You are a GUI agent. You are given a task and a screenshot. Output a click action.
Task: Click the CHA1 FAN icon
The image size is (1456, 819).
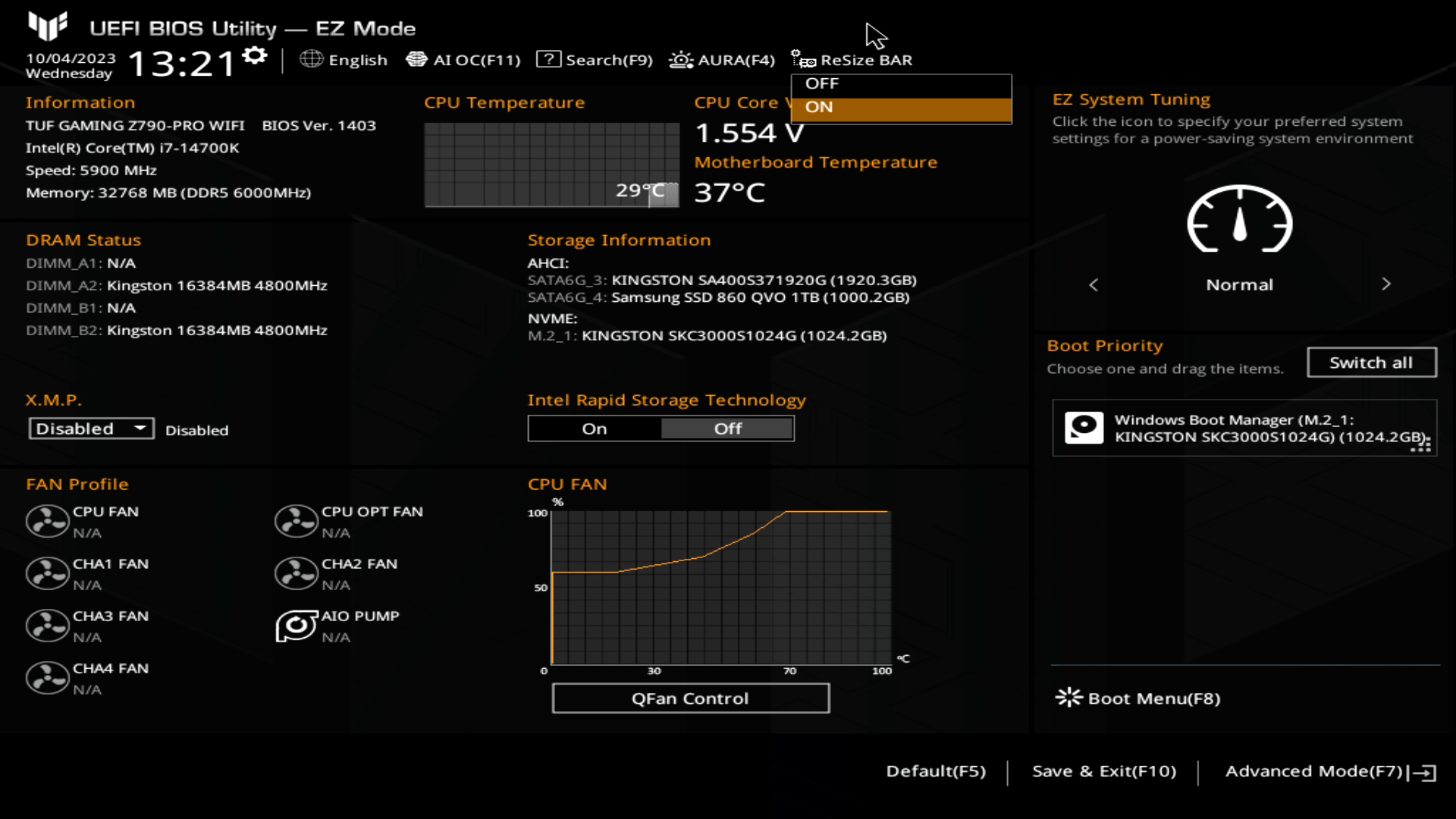47,573
